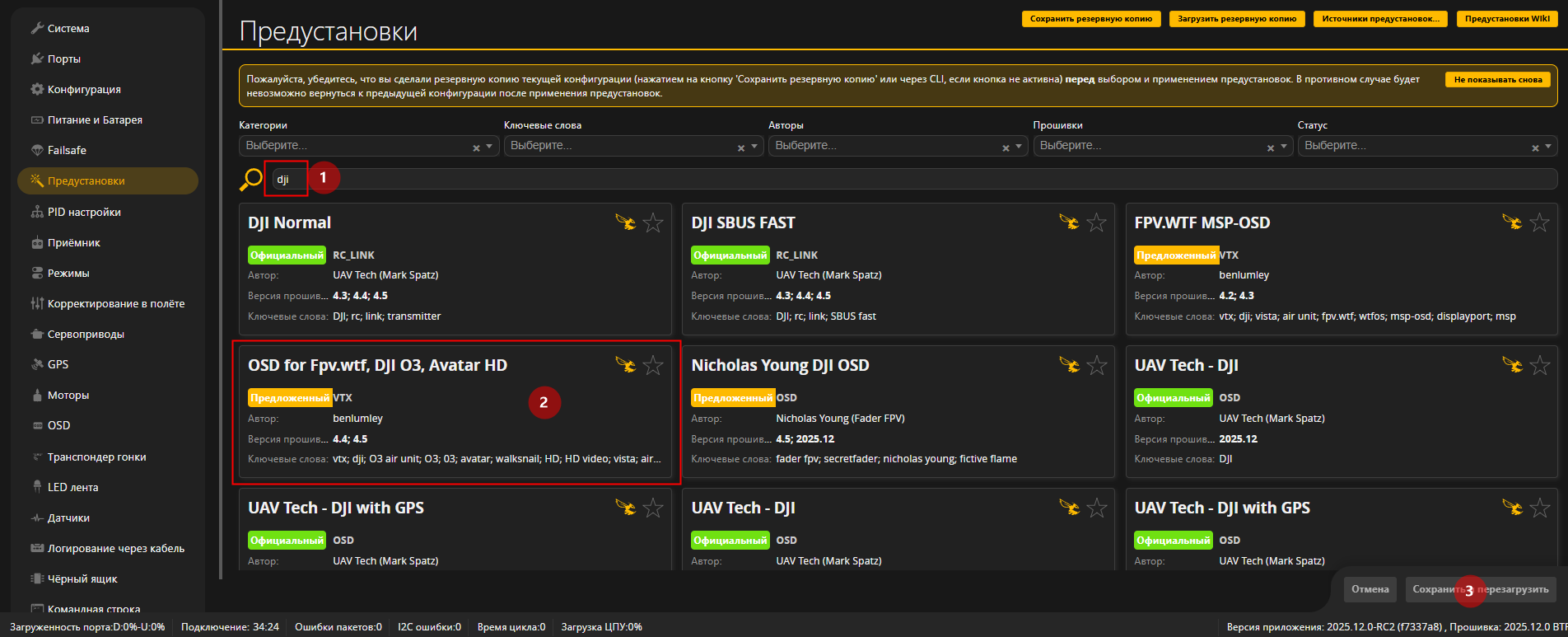
Task: Open Порты page from sidebar
Action: [63, 59]
